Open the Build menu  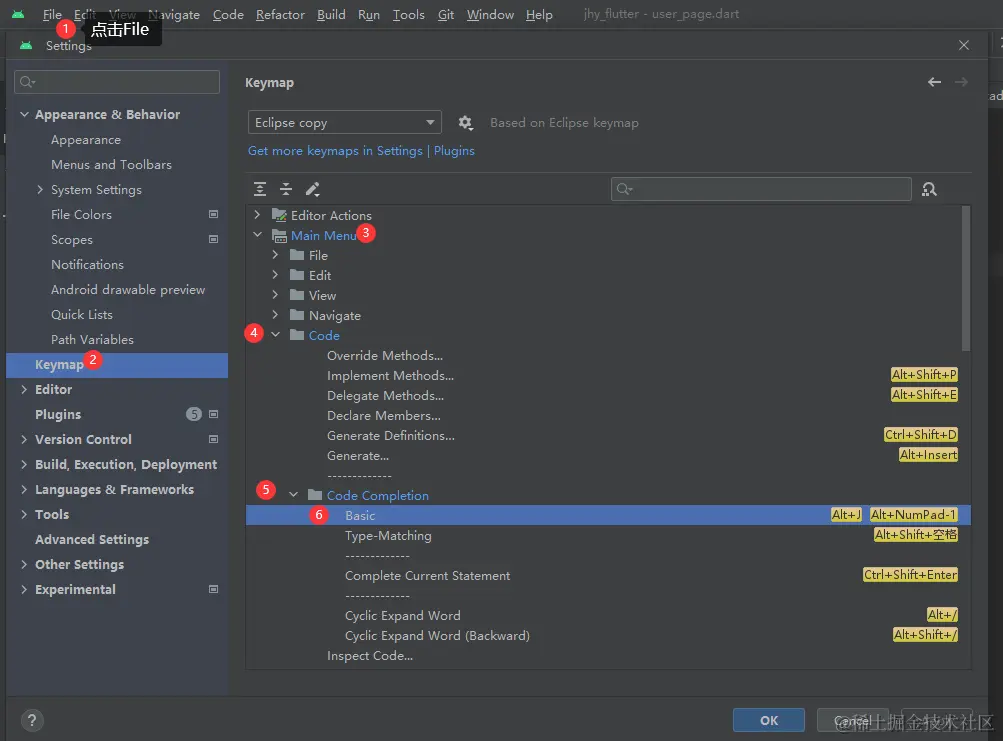click(x=331, y=14)
